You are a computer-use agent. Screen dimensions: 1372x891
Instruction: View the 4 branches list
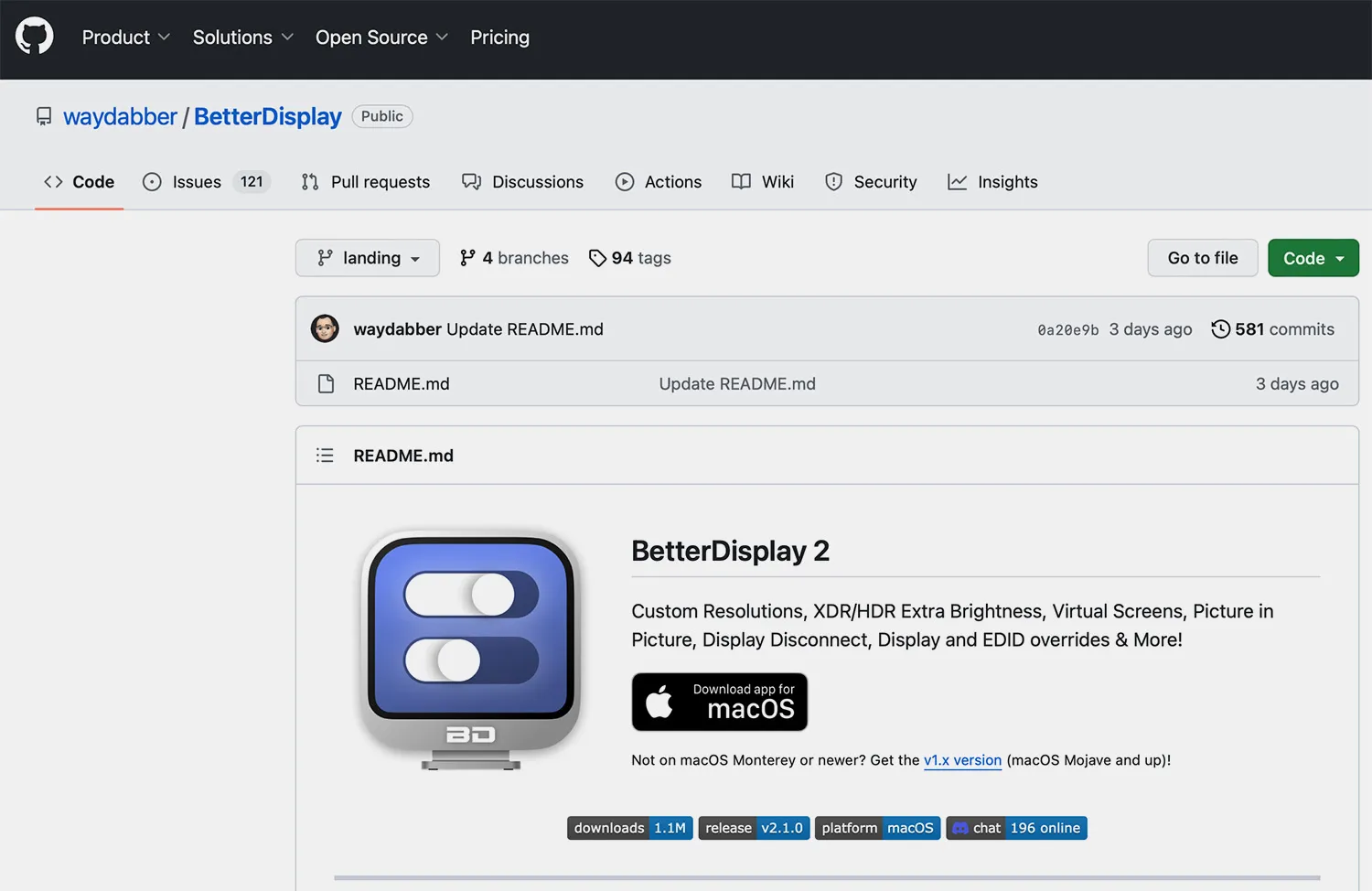(x=514, y=258)
